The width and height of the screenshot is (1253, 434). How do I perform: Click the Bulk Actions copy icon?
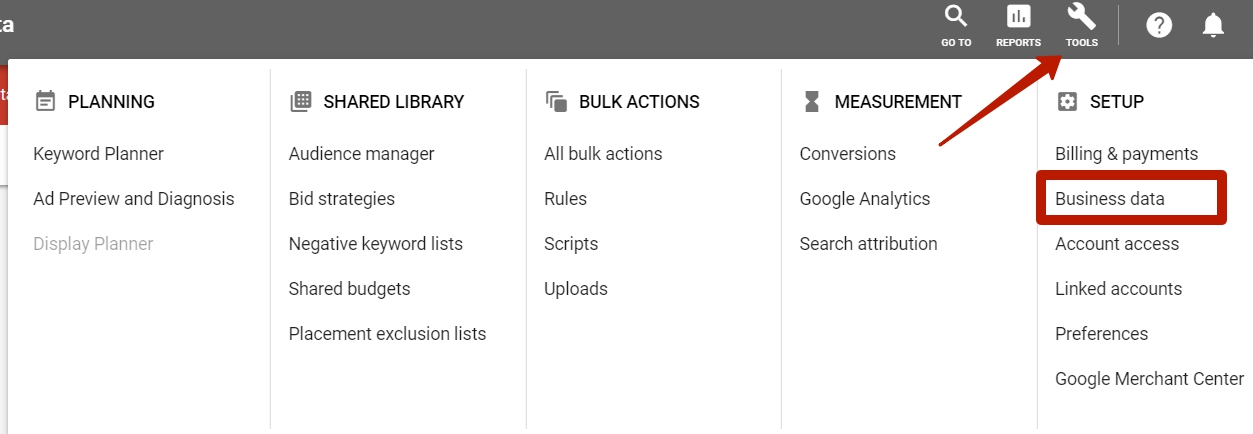tap(556, 101)
